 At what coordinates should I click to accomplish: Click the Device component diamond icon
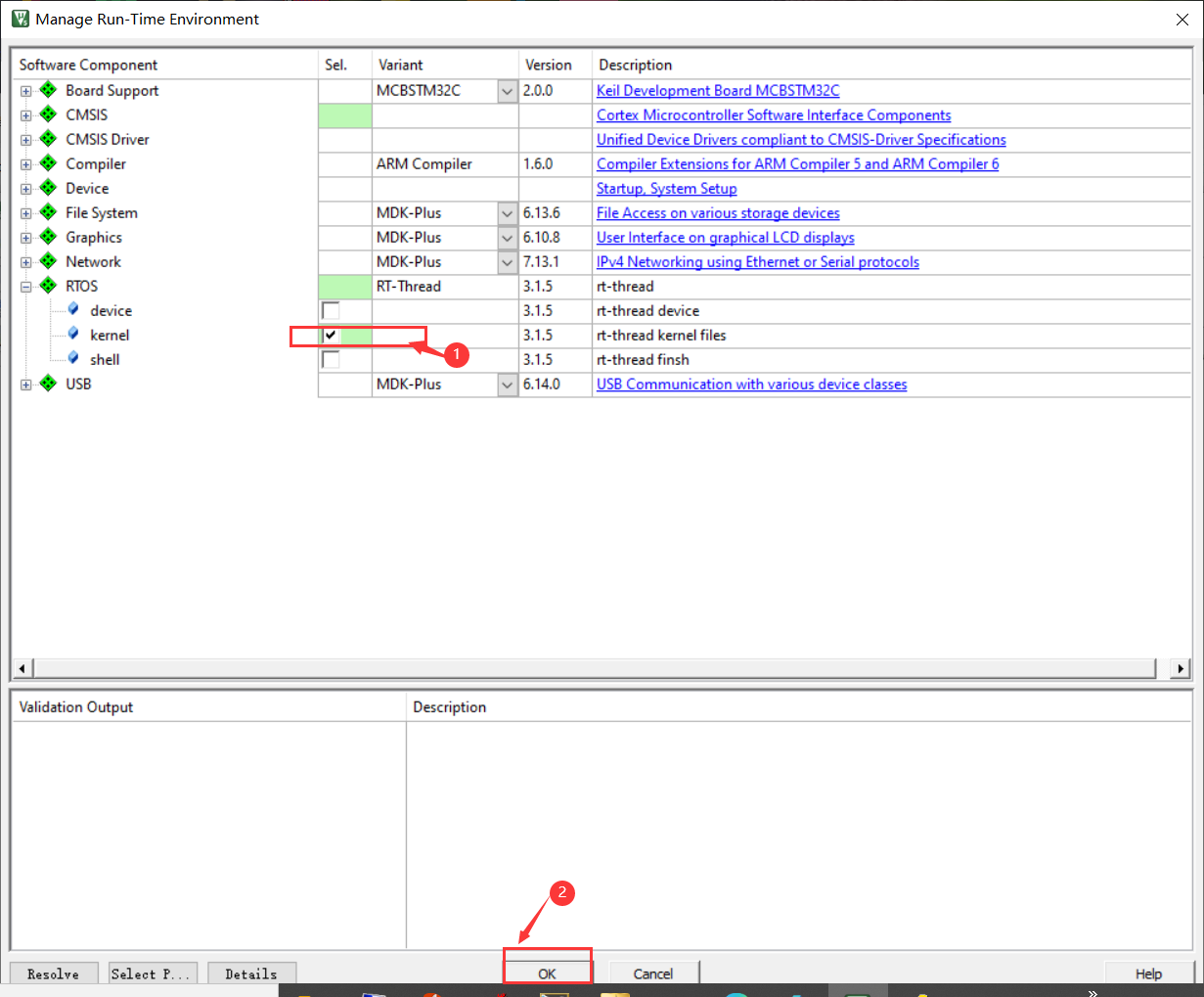[x=48, y=188]
